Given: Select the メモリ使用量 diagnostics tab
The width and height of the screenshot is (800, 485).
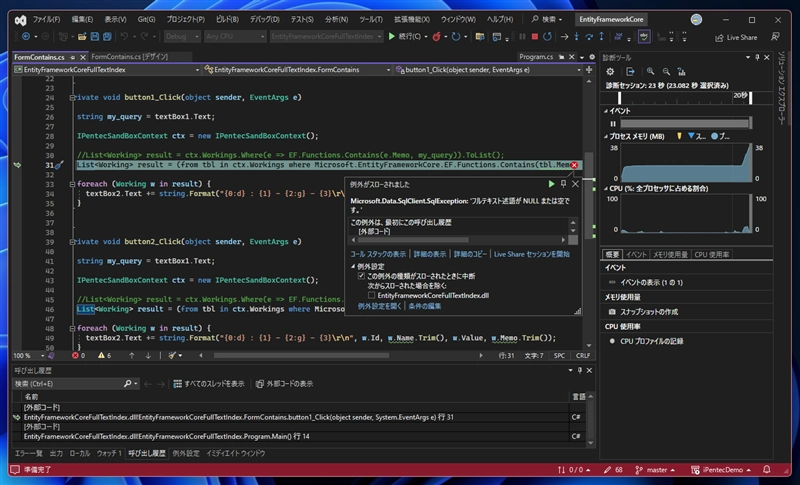Looking at the screenshot, I should [670, 254].
